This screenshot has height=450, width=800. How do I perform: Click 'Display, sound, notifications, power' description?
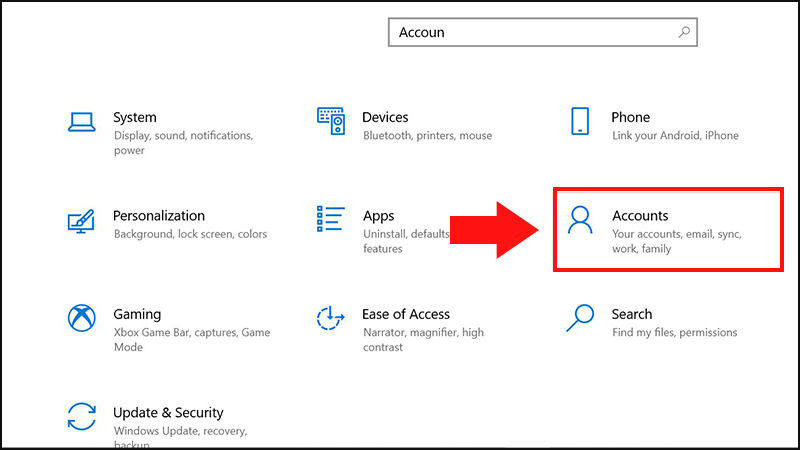(x=184, y=143)
